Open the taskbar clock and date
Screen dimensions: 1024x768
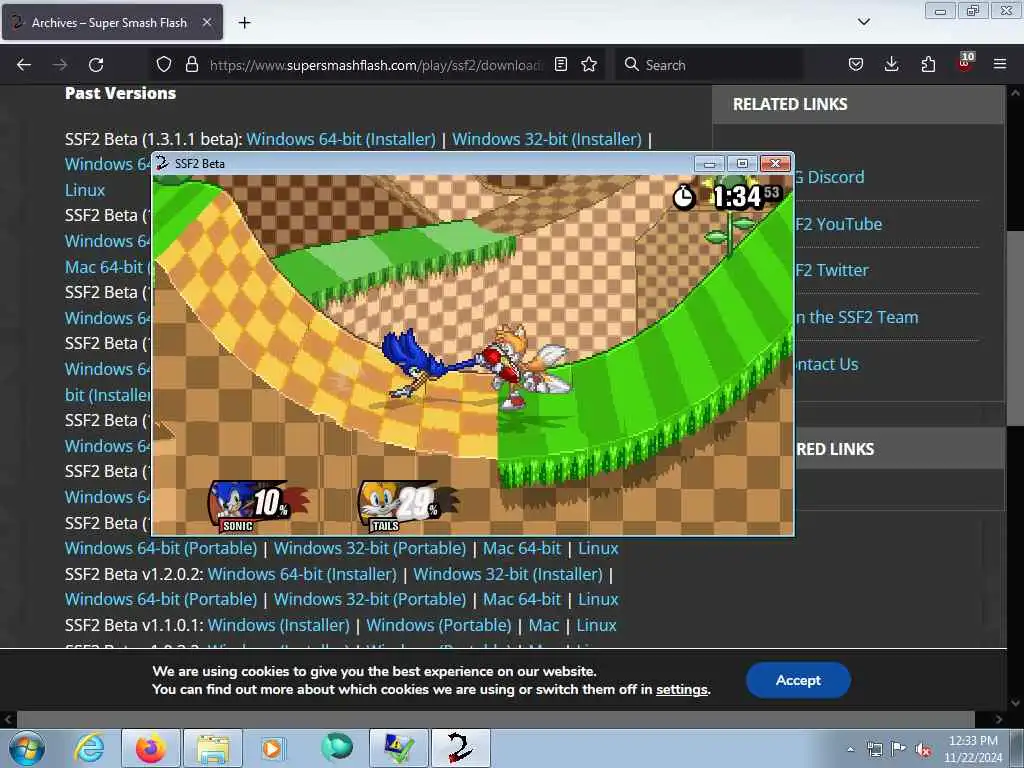pyautogui.click(x=973, y=749)
